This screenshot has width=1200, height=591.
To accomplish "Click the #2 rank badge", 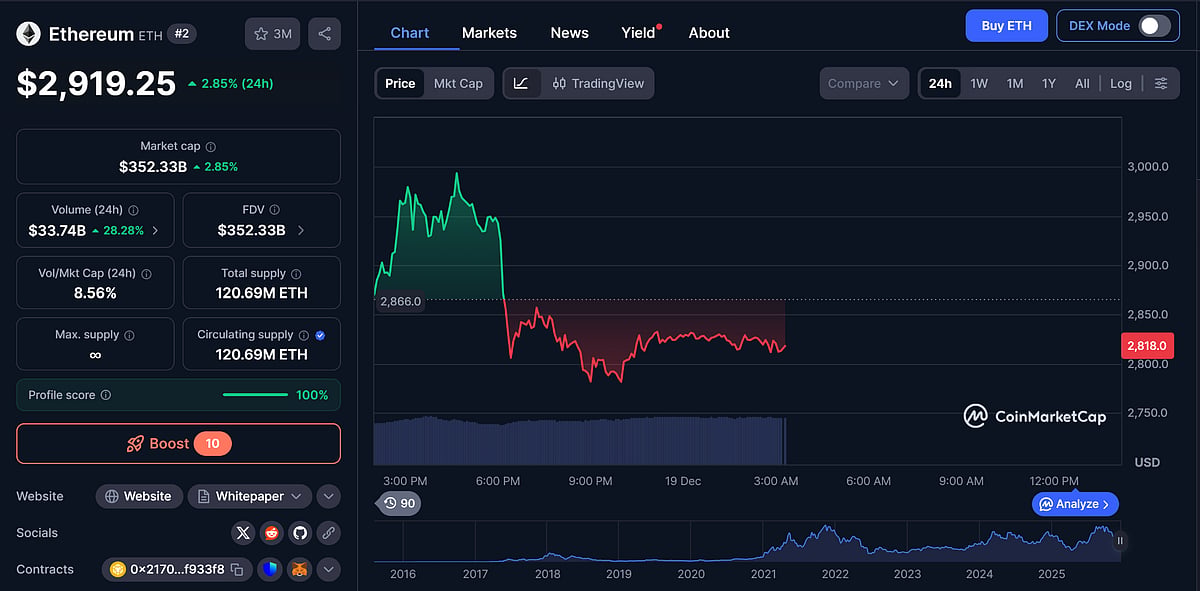I will pos(181,33).
